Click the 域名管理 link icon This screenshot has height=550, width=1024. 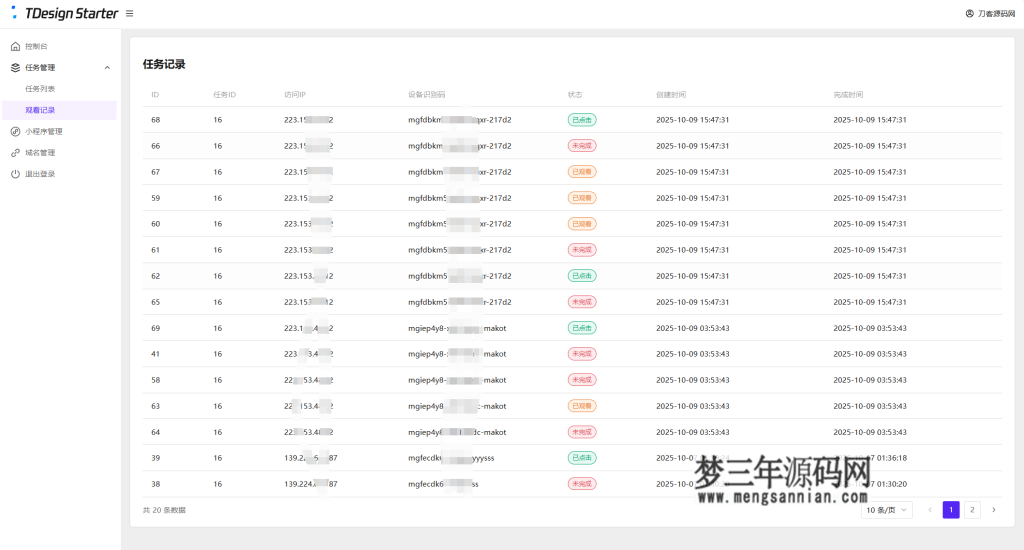16,153
